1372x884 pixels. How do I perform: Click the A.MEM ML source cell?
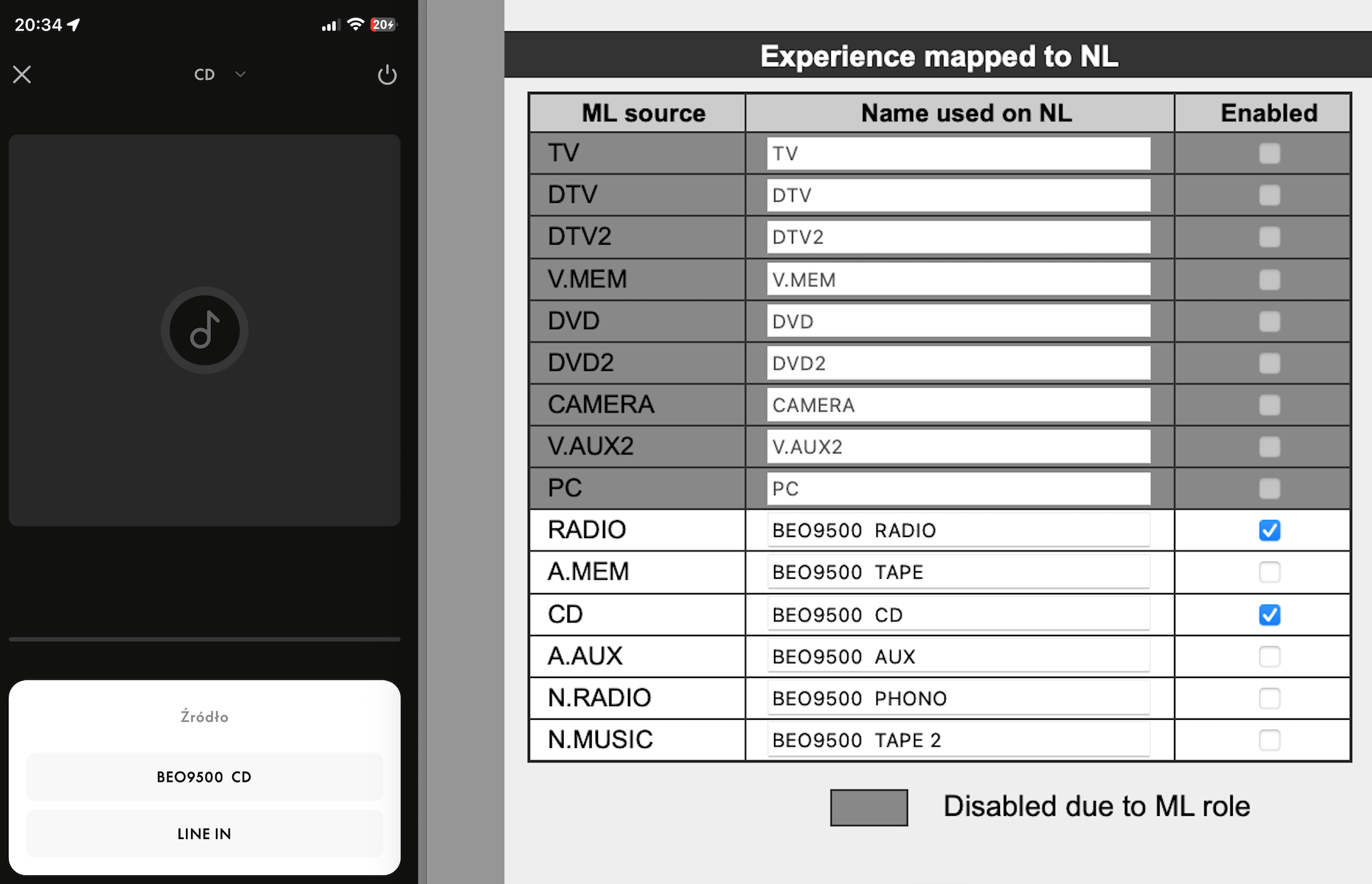637,572
